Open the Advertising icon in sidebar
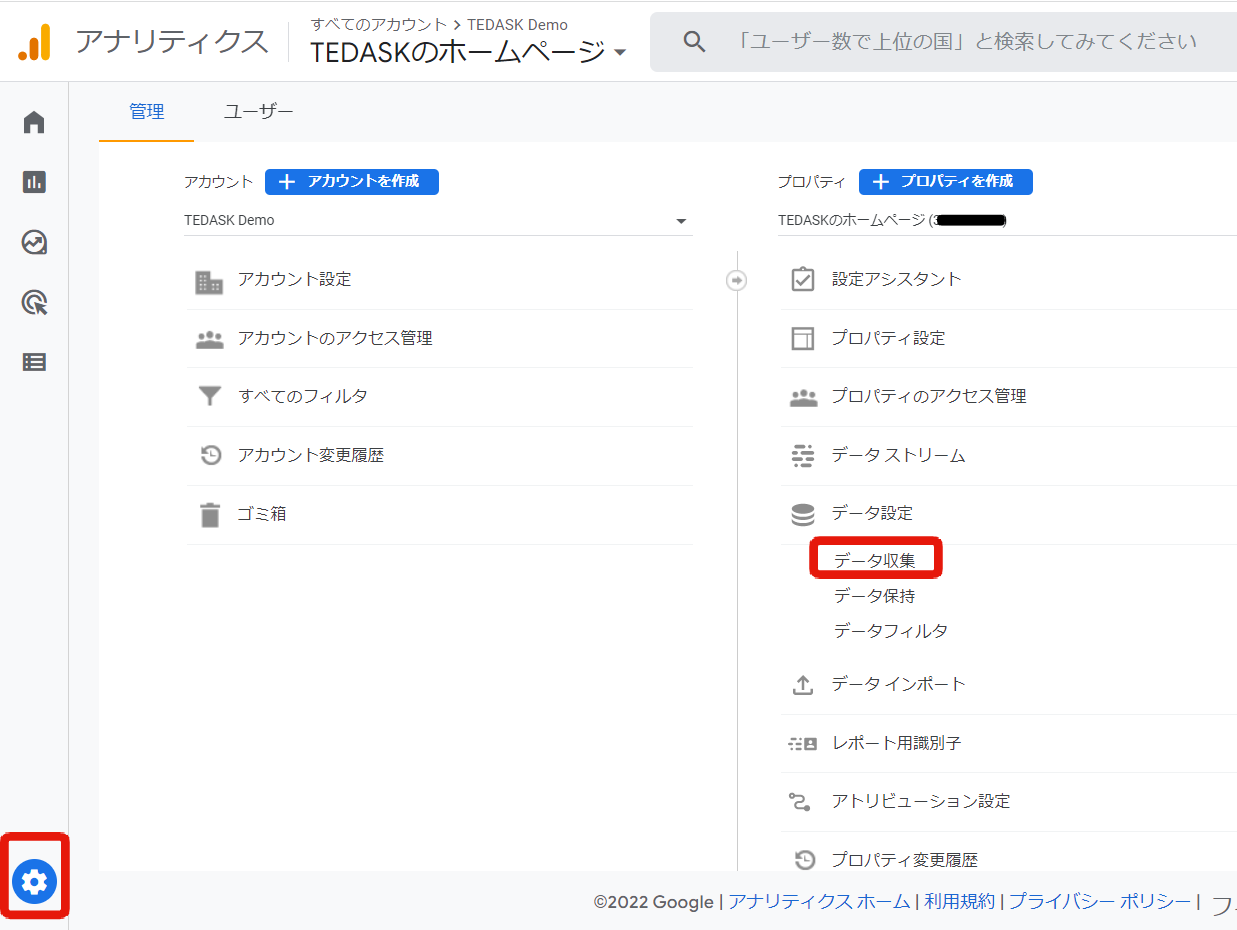The height and width of the screenshot is (930, 1237). coord(34,302)
